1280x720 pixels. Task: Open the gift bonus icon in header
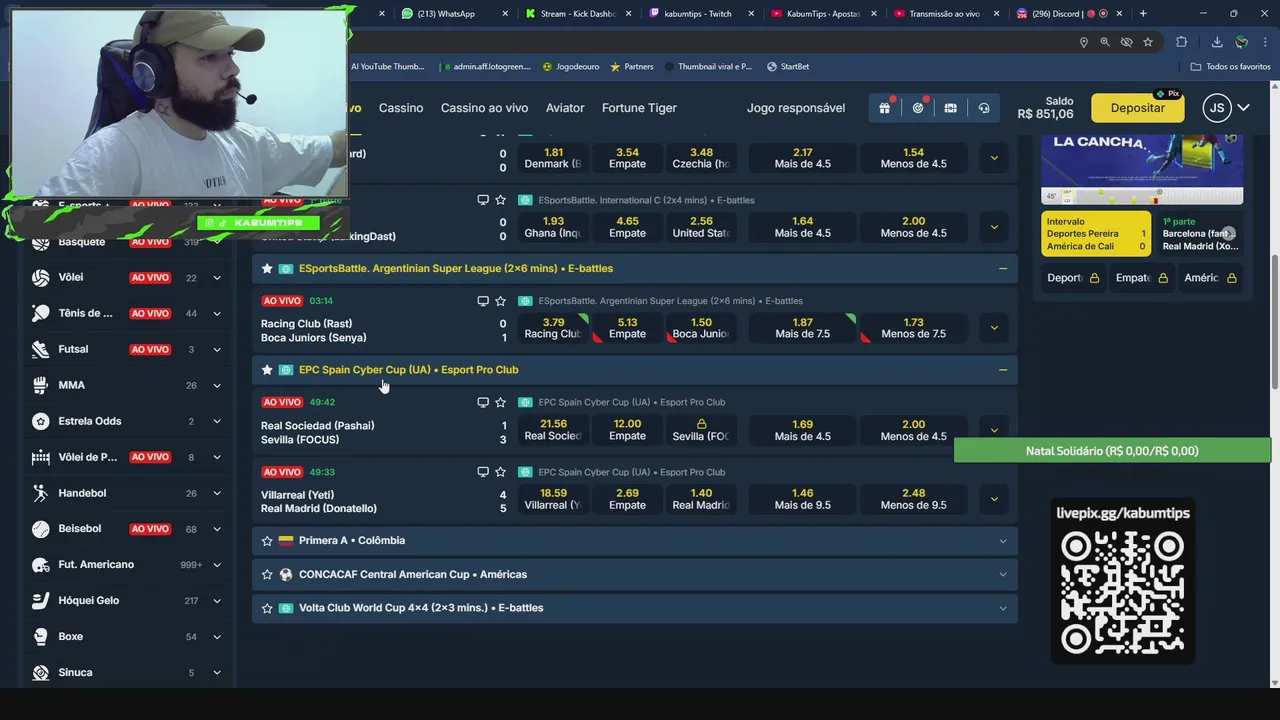884,108
